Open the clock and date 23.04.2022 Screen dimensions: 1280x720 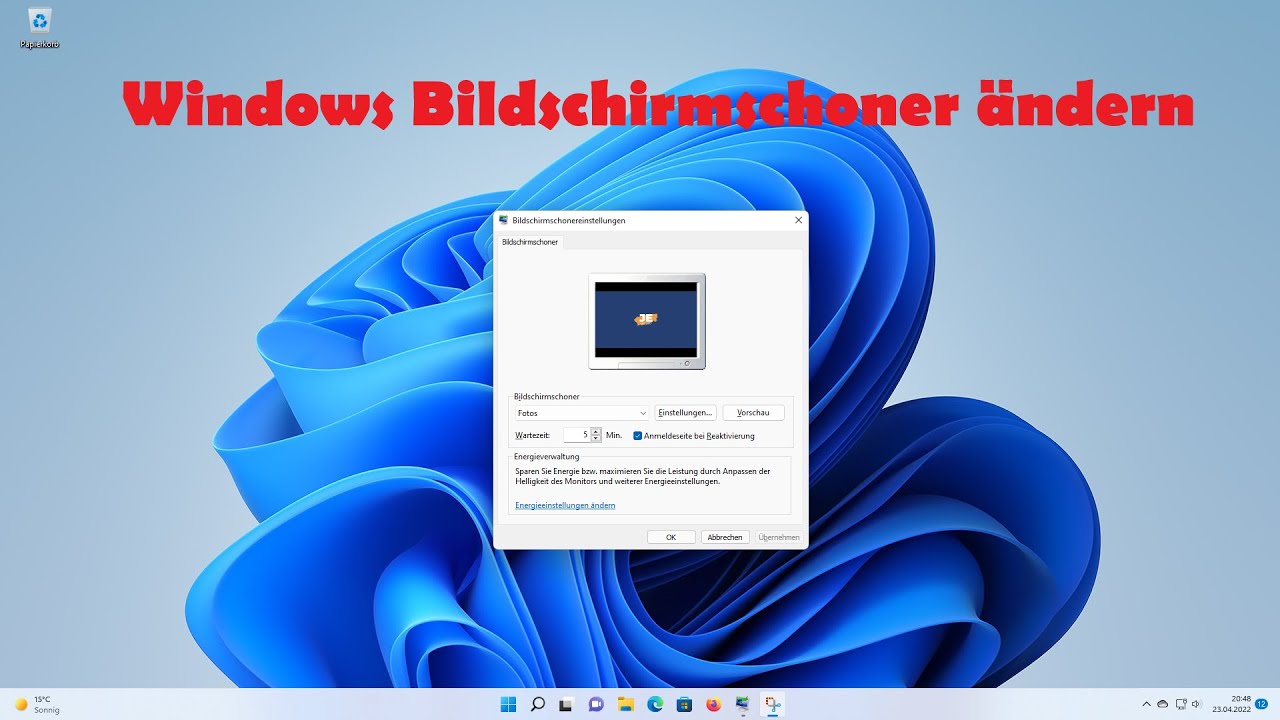(x=1231, y=704)
